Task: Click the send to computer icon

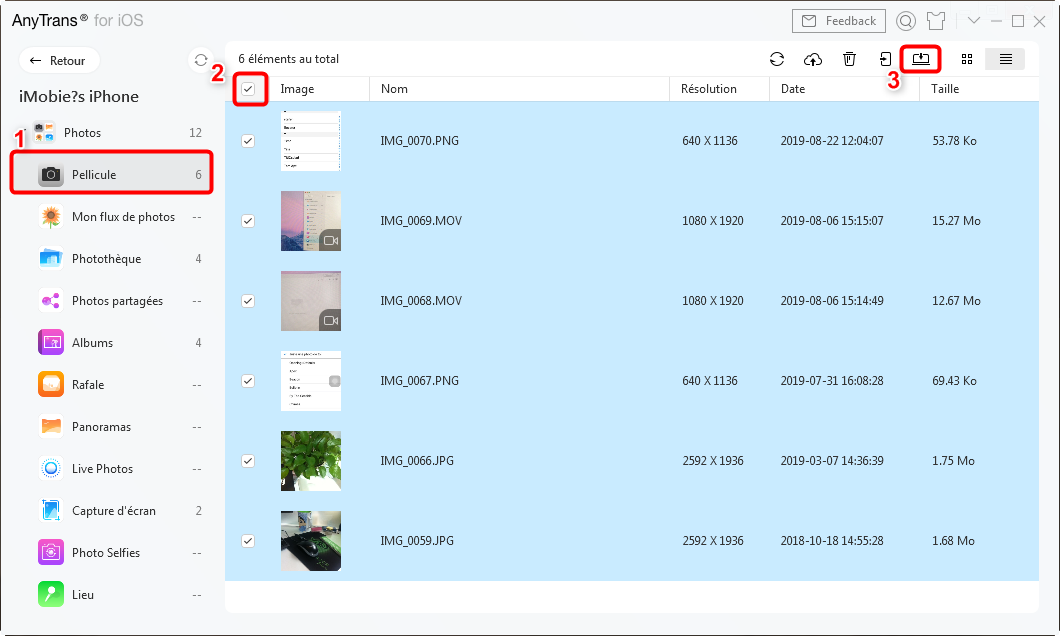Action: (921, 59)
